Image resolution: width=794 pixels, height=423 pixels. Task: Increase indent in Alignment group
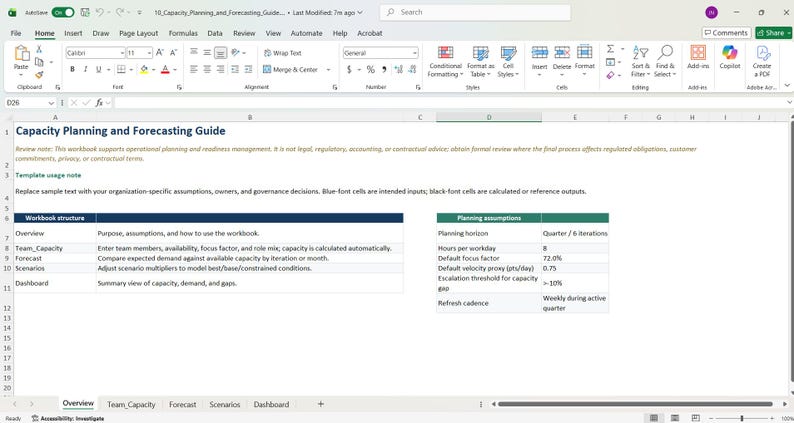coord(248,69)
